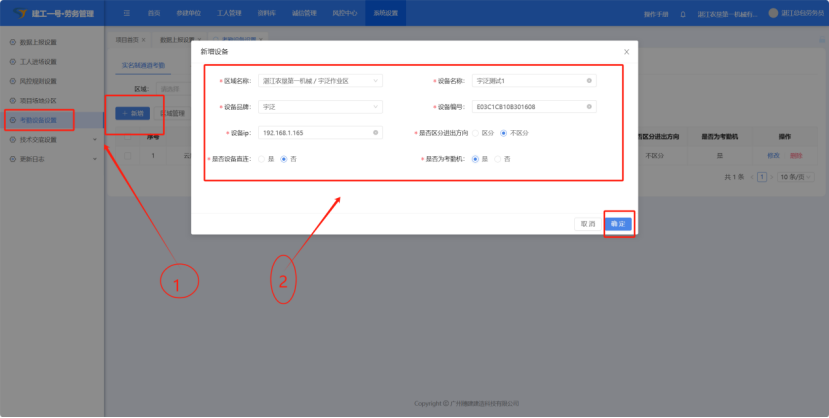829x418 pixels.
Task: Clear the 设备ip field using its clear icon
Action: pyautogui.click(x=375, y=132)
